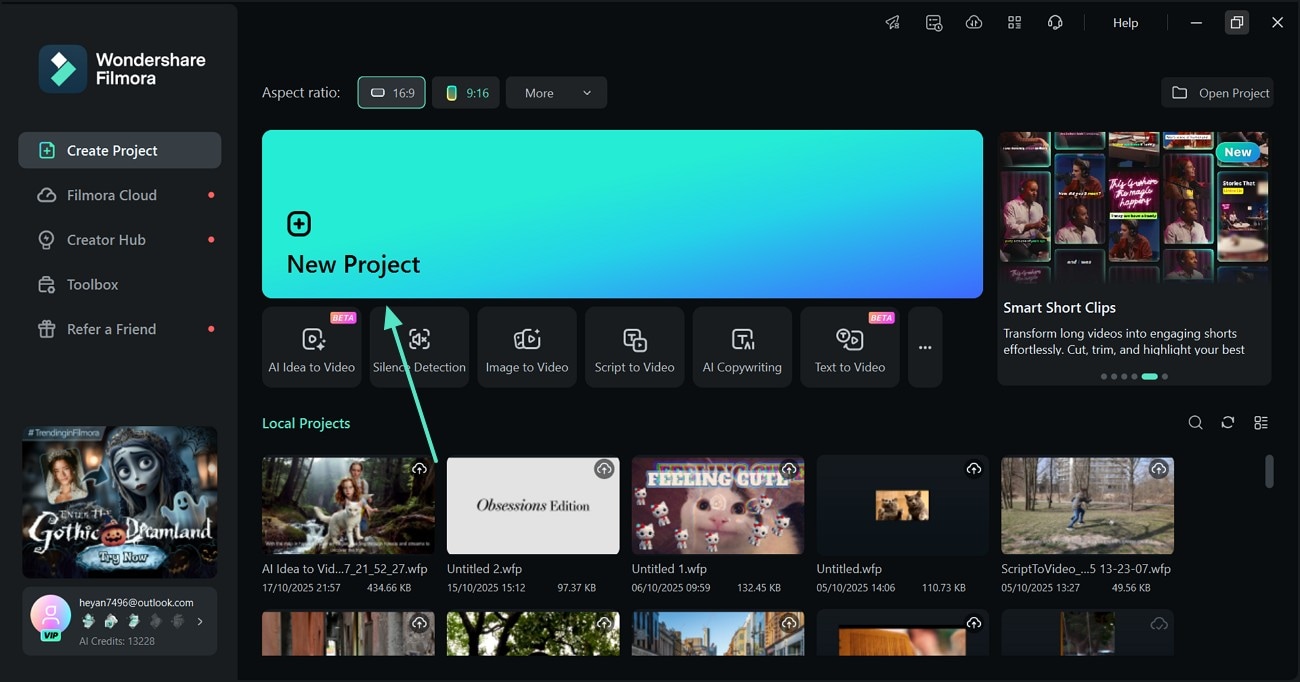Expand the More aspect ratio dropdown
This screenshot has width=1300, height=682.
click(556, 92)
